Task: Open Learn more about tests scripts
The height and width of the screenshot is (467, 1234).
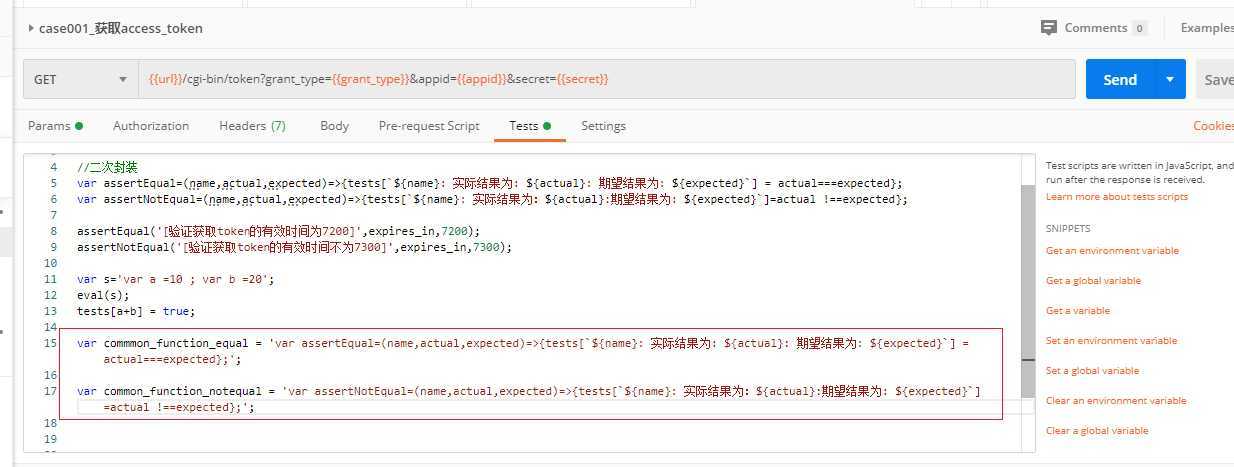Action: pos(1117,197)
